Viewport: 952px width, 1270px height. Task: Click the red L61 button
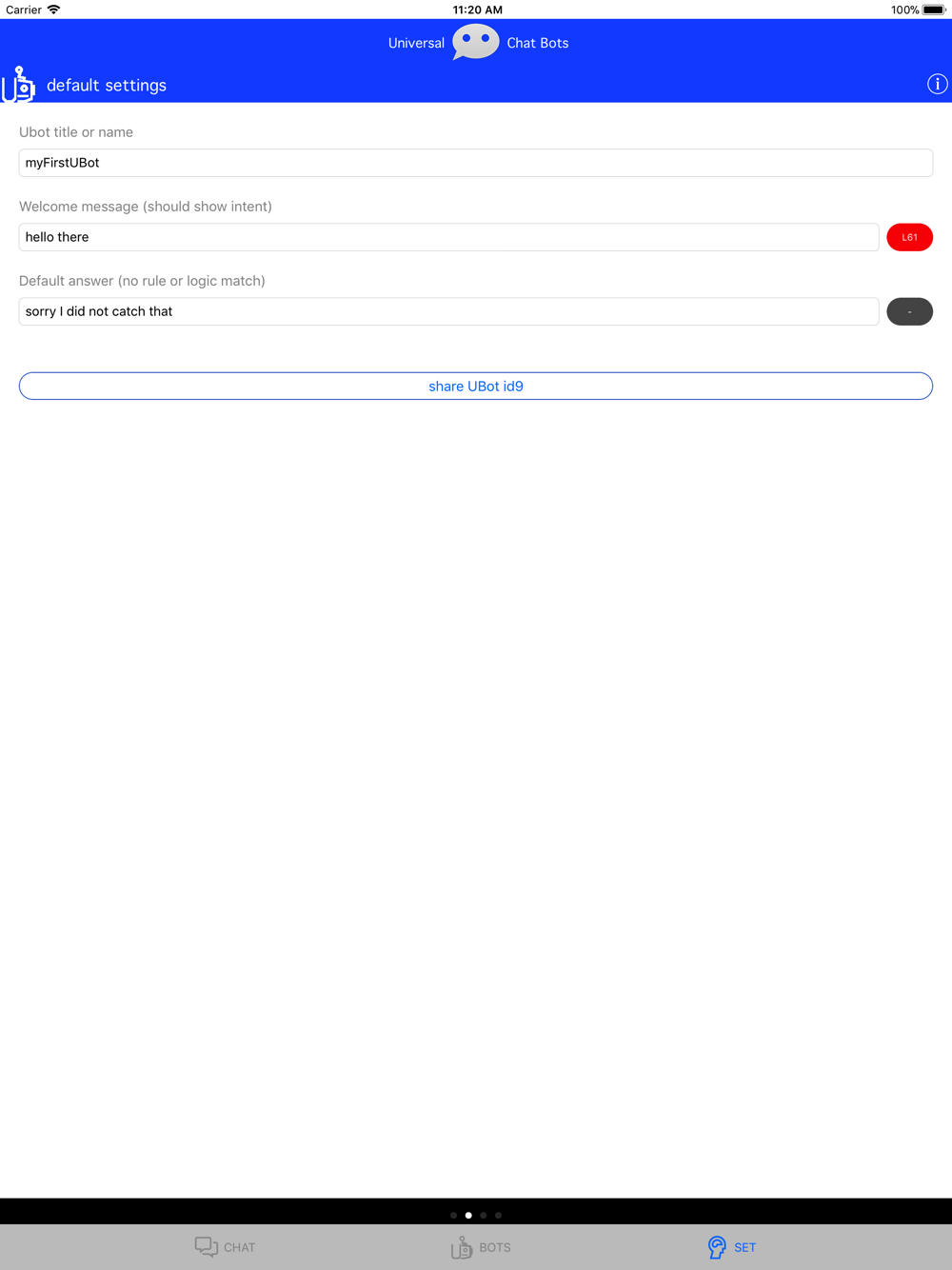pyautogui.click(x=909, y=237)
